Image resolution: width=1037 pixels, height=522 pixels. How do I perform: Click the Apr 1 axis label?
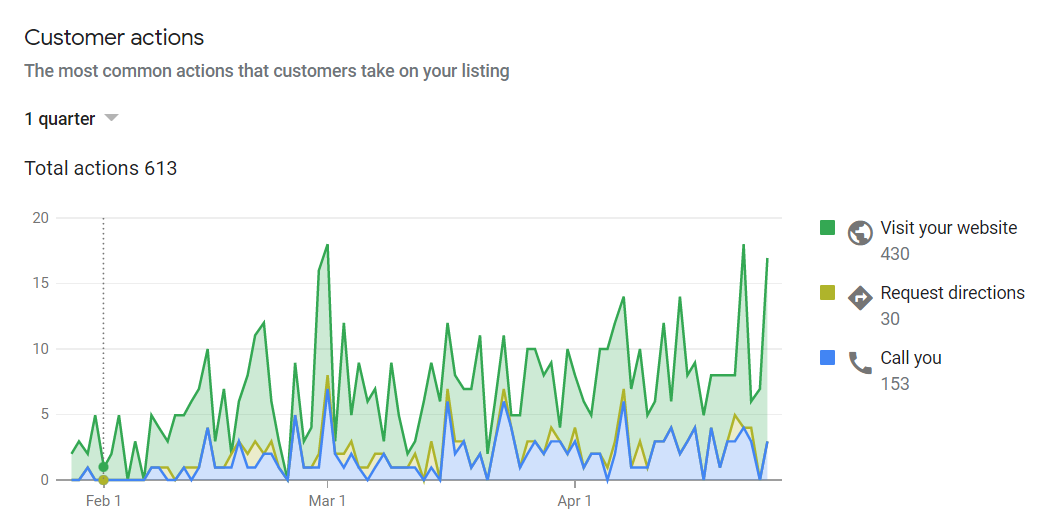(x=574, y=501)
